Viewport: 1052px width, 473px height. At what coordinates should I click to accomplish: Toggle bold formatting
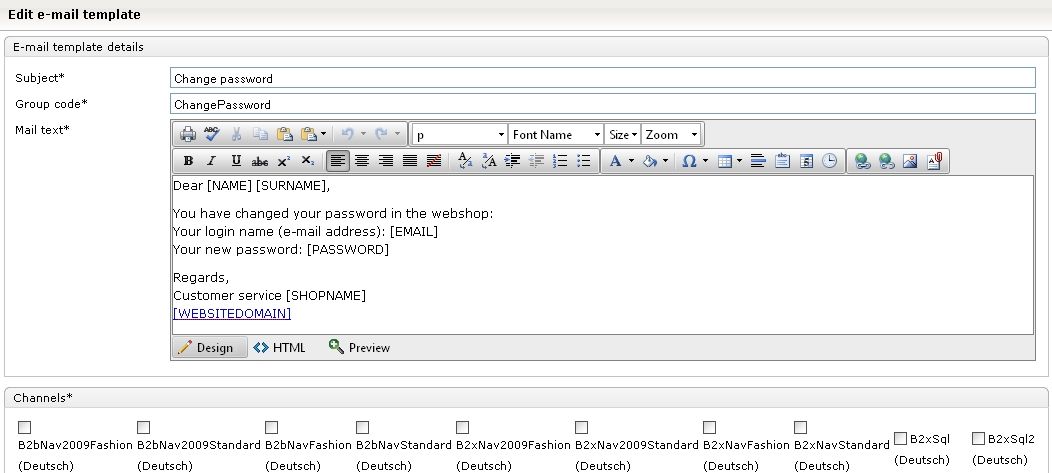pos(188,161)
